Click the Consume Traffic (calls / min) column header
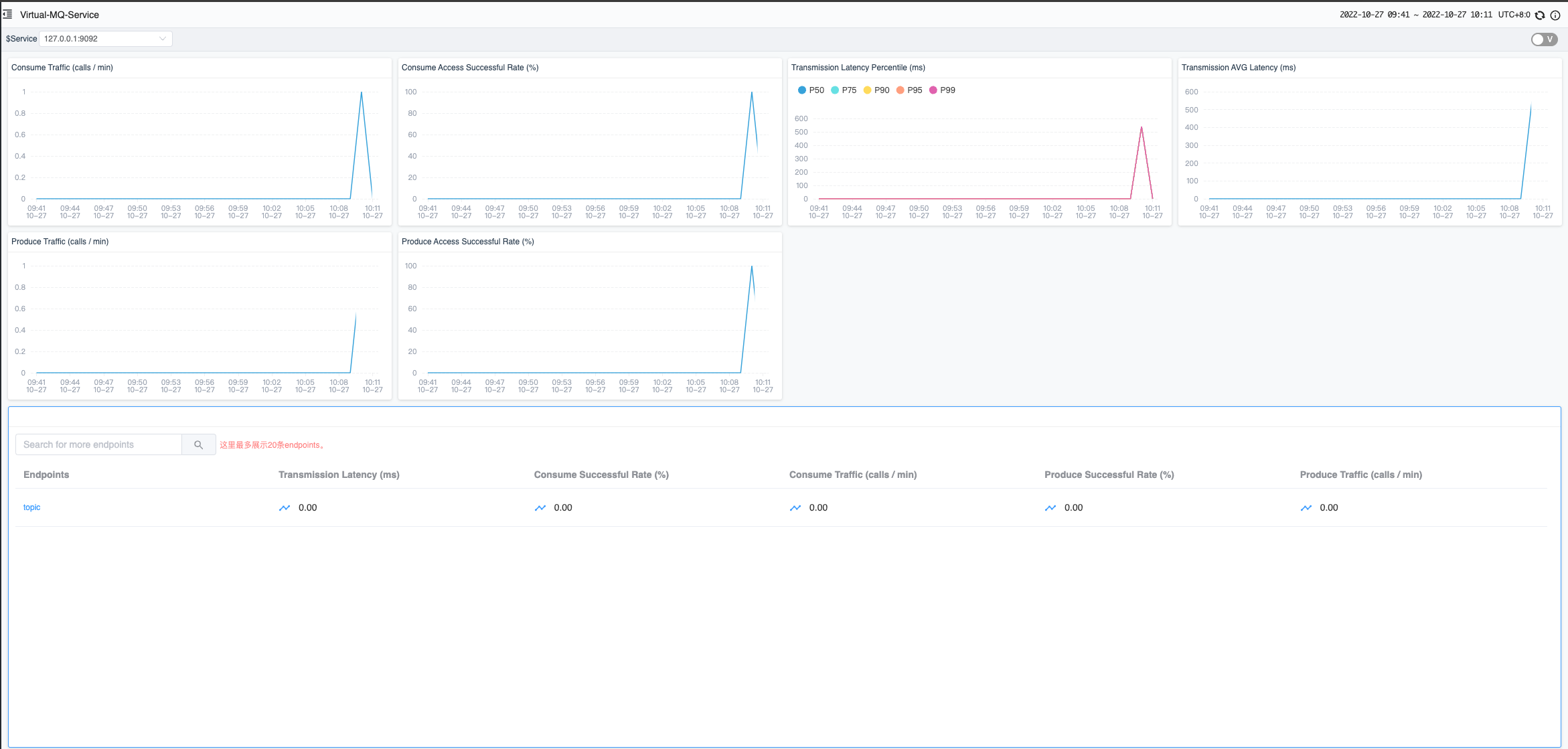The width and height of the screenshot is (1568, 749). point(853,475)
